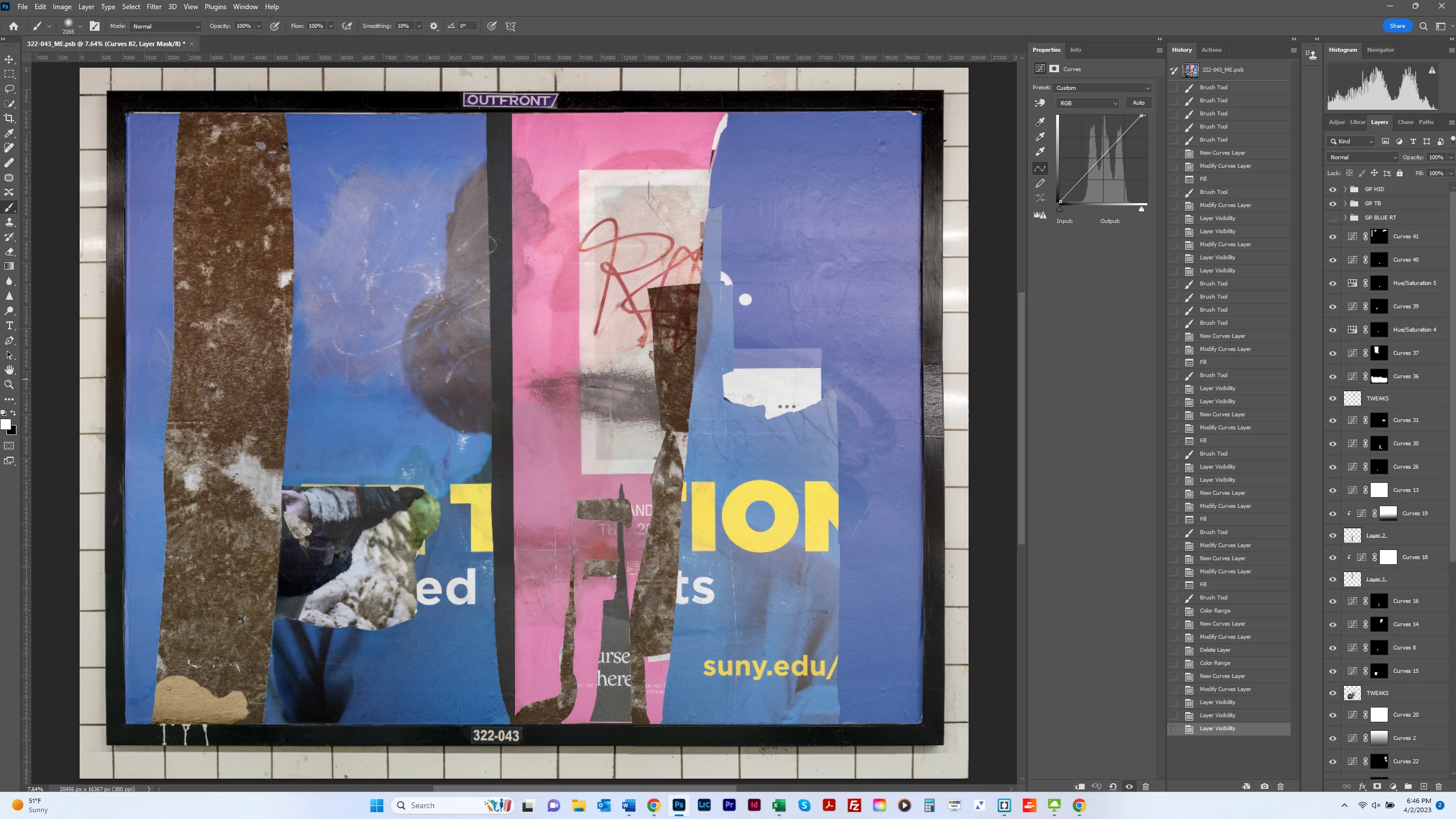Open the Curves Preset dropdown
The height and width of the screenshot is (819, 1456).
coord(1102,88)
